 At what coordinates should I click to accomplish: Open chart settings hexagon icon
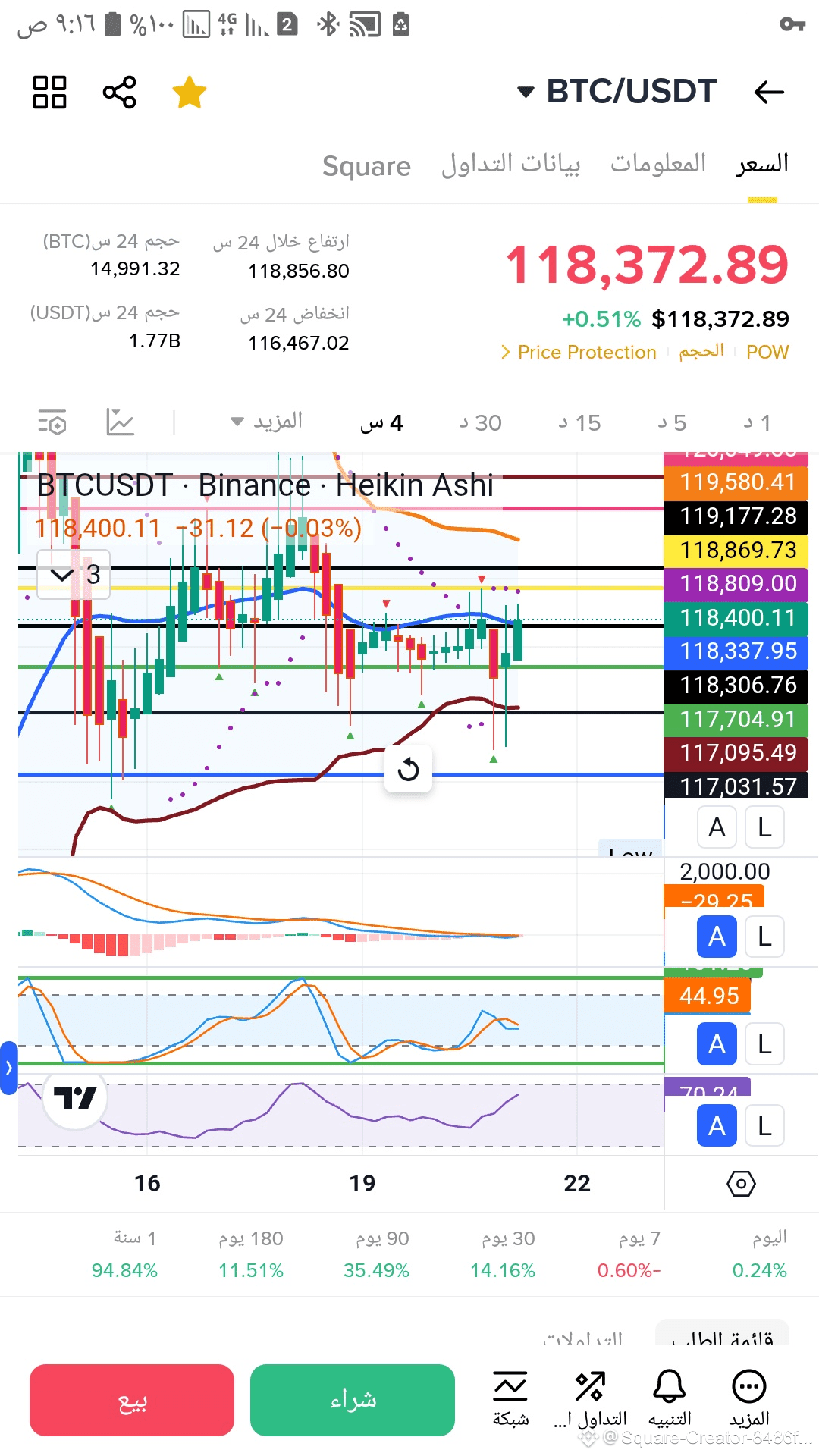point(741,1183)
